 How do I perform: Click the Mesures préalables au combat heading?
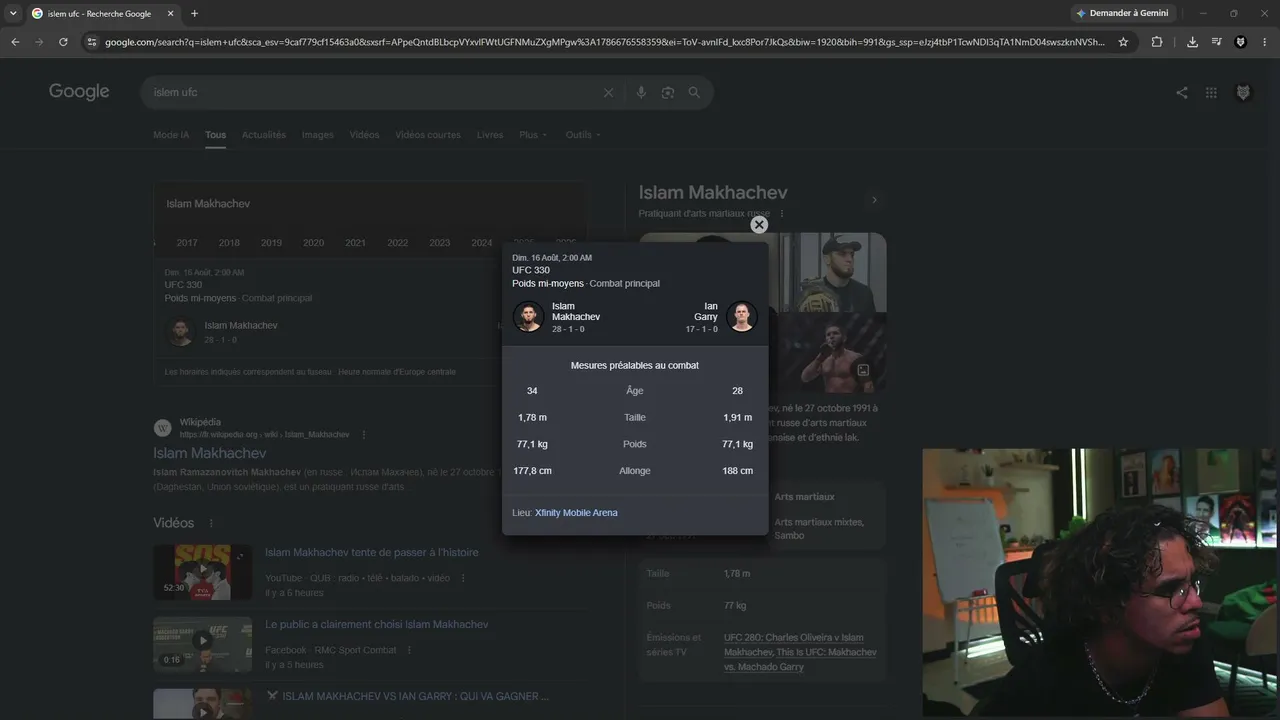point(635,366)
